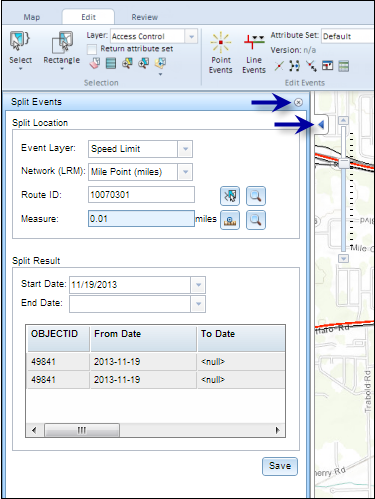Click table scroll left arrow
This screenshot has height=499, width=375.
click(34, 430)
